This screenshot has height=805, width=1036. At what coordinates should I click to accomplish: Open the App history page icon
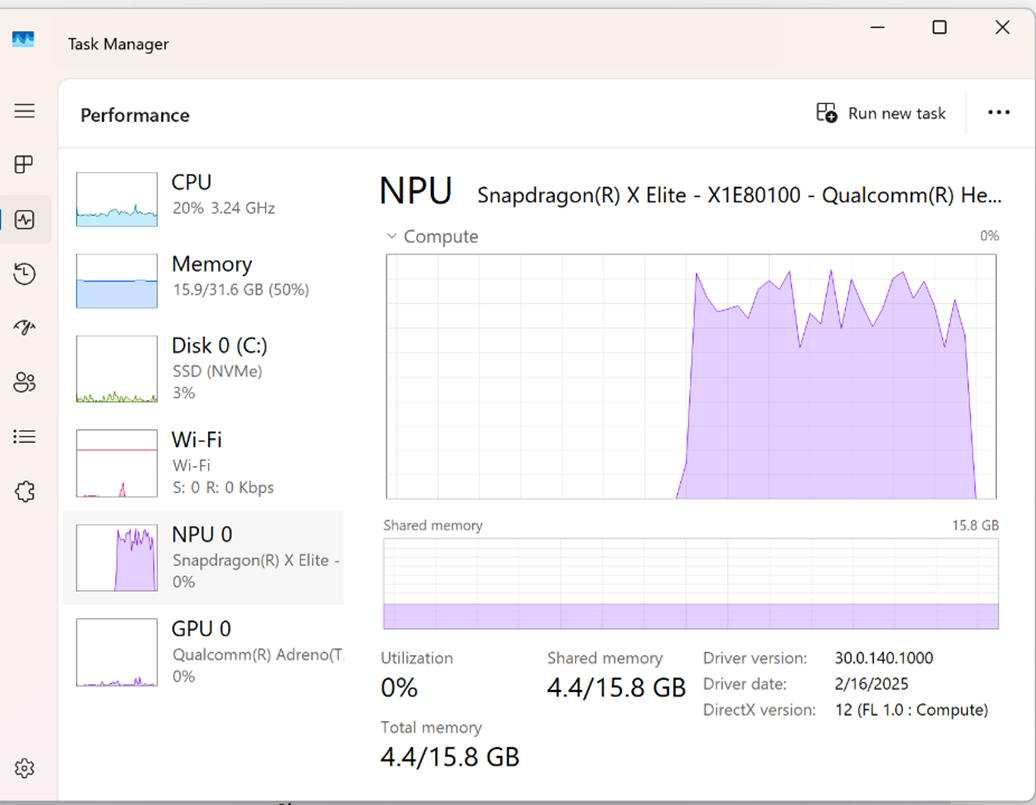click(x=25, y=274)
